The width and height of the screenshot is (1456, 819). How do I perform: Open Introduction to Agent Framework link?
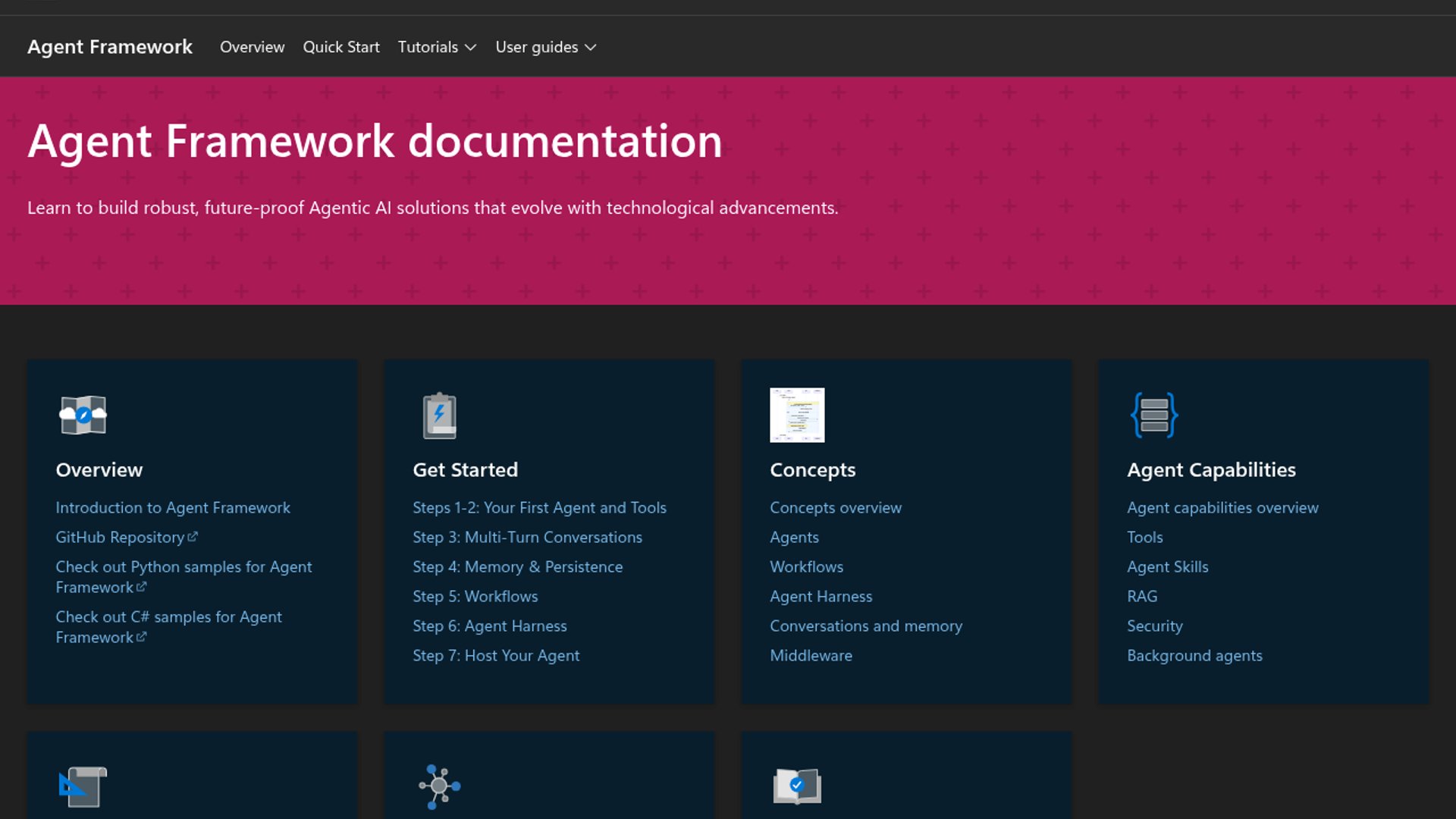click(173, 507)
